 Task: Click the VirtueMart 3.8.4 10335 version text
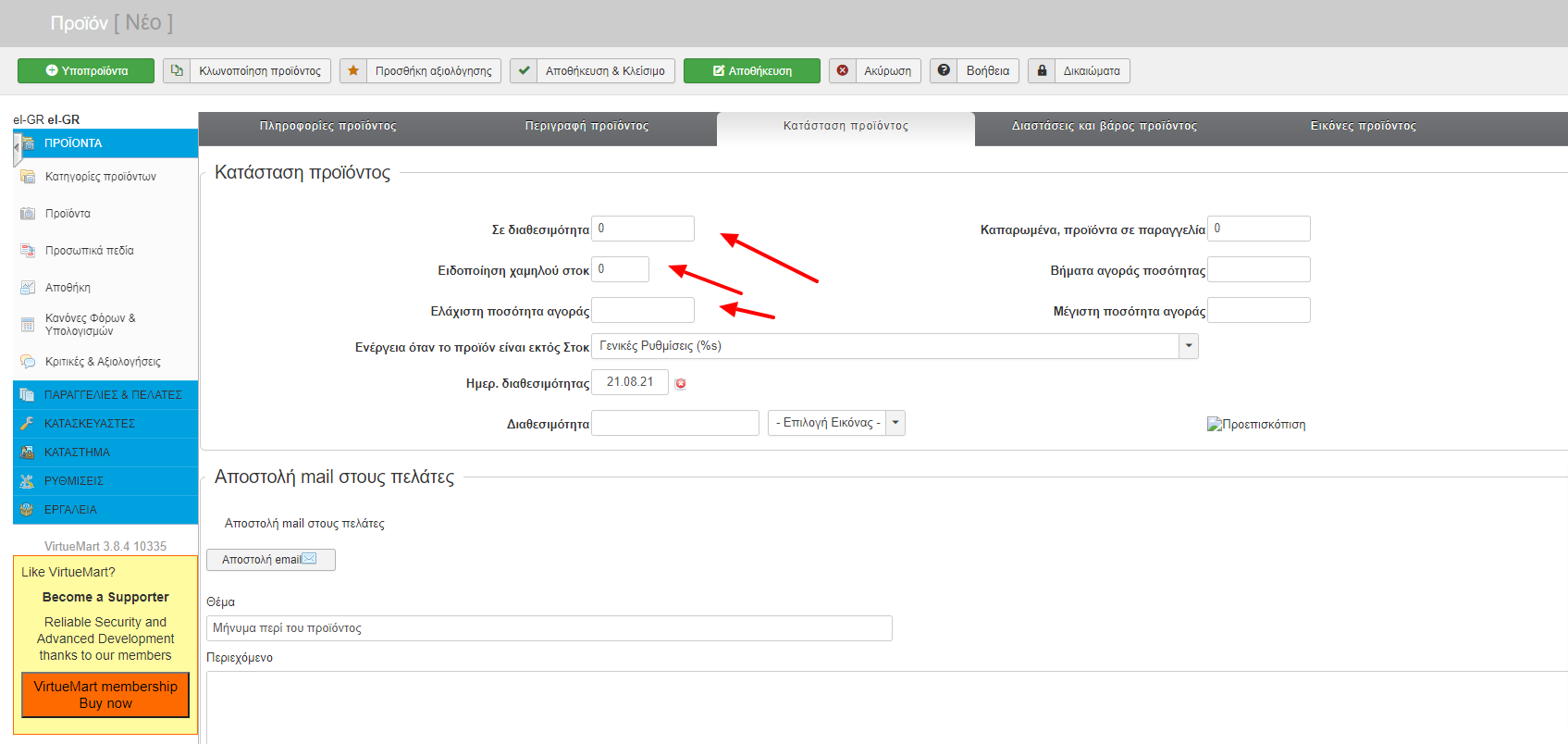[x=105, y=547]
